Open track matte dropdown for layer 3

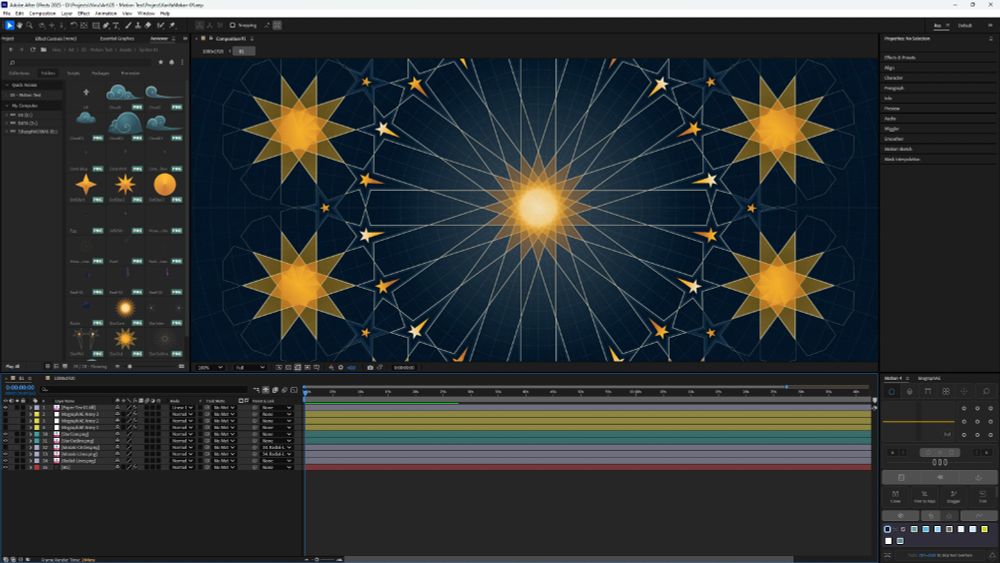(224, 421)
